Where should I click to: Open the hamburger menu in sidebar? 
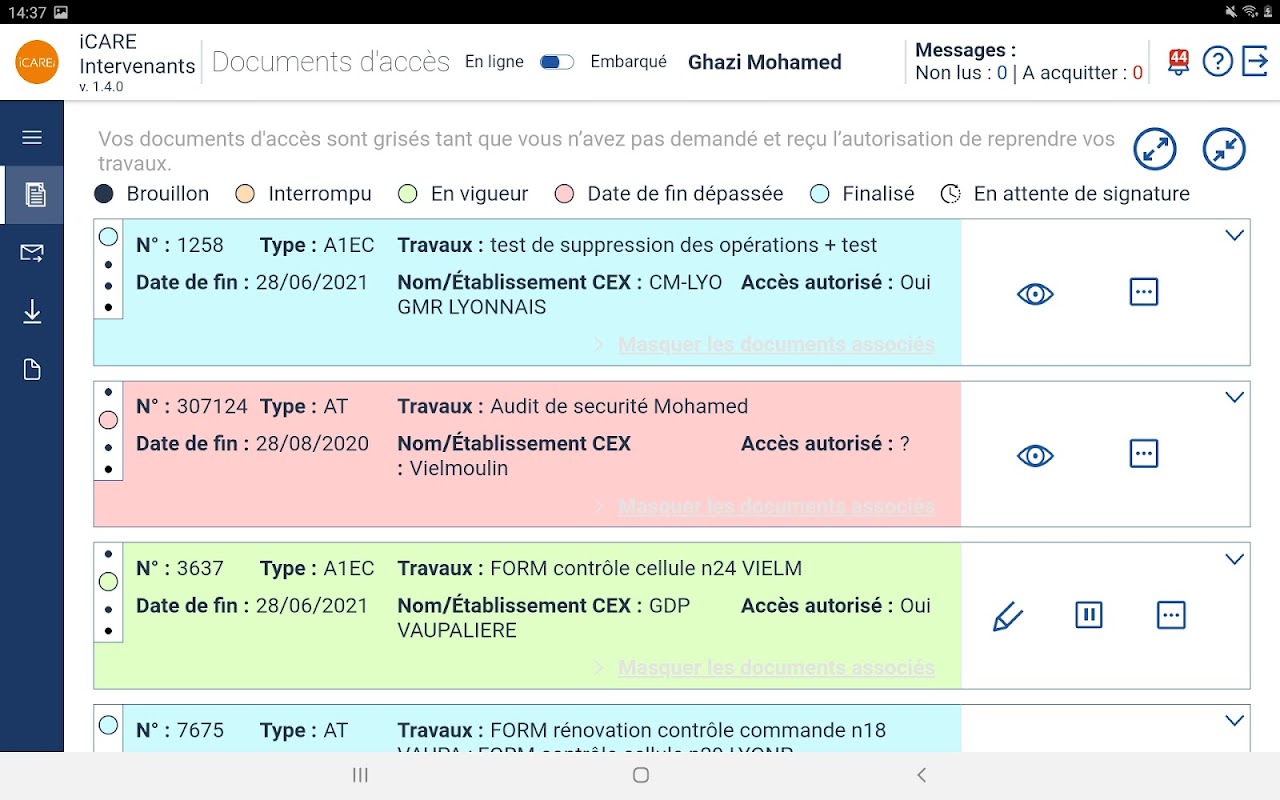point(32,137)
